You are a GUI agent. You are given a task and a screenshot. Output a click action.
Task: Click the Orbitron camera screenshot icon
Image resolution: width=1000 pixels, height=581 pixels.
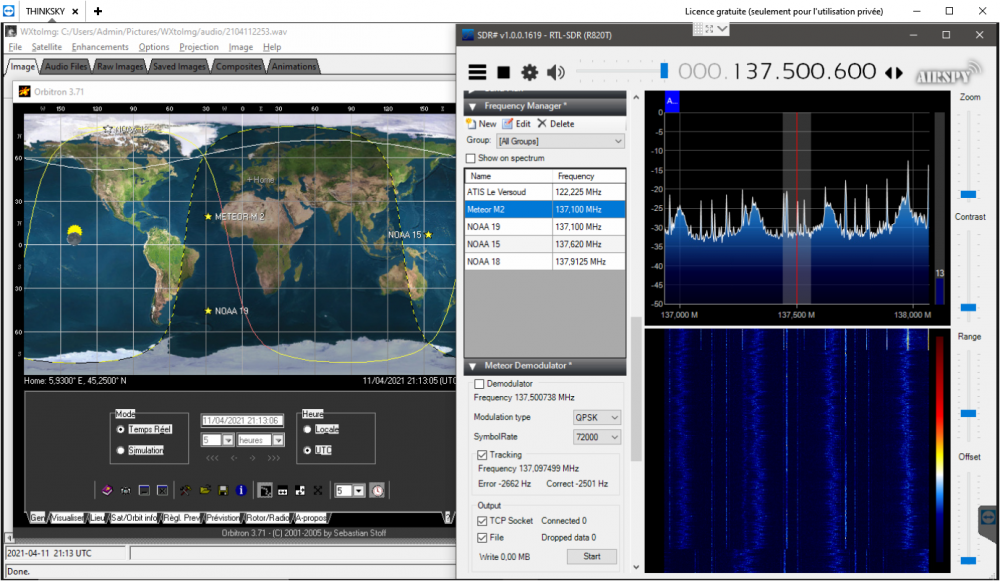pos(126,490)
